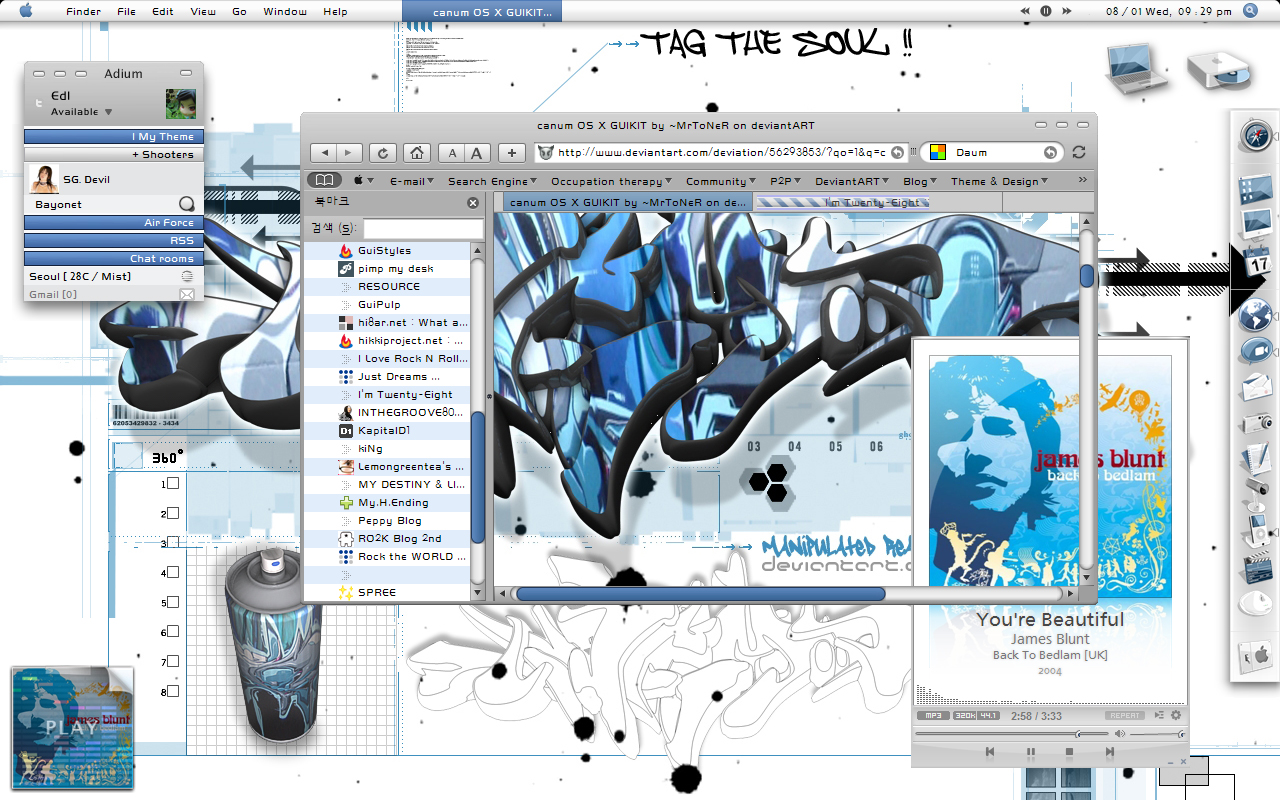Image resolution: width=1280 pixels, height=800 pixels.
Task: Change Adium status via the Available dropdown
Action: pos(82,112)
